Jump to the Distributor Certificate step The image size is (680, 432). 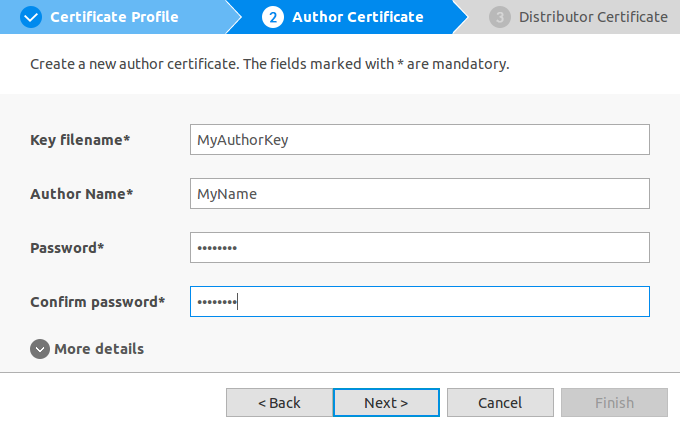592,17
